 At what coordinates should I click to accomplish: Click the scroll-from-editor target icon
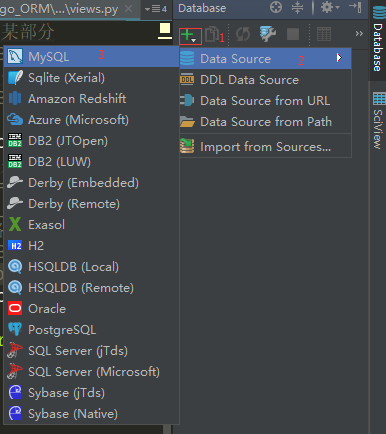pyautogui.click(x=276, y=8)
